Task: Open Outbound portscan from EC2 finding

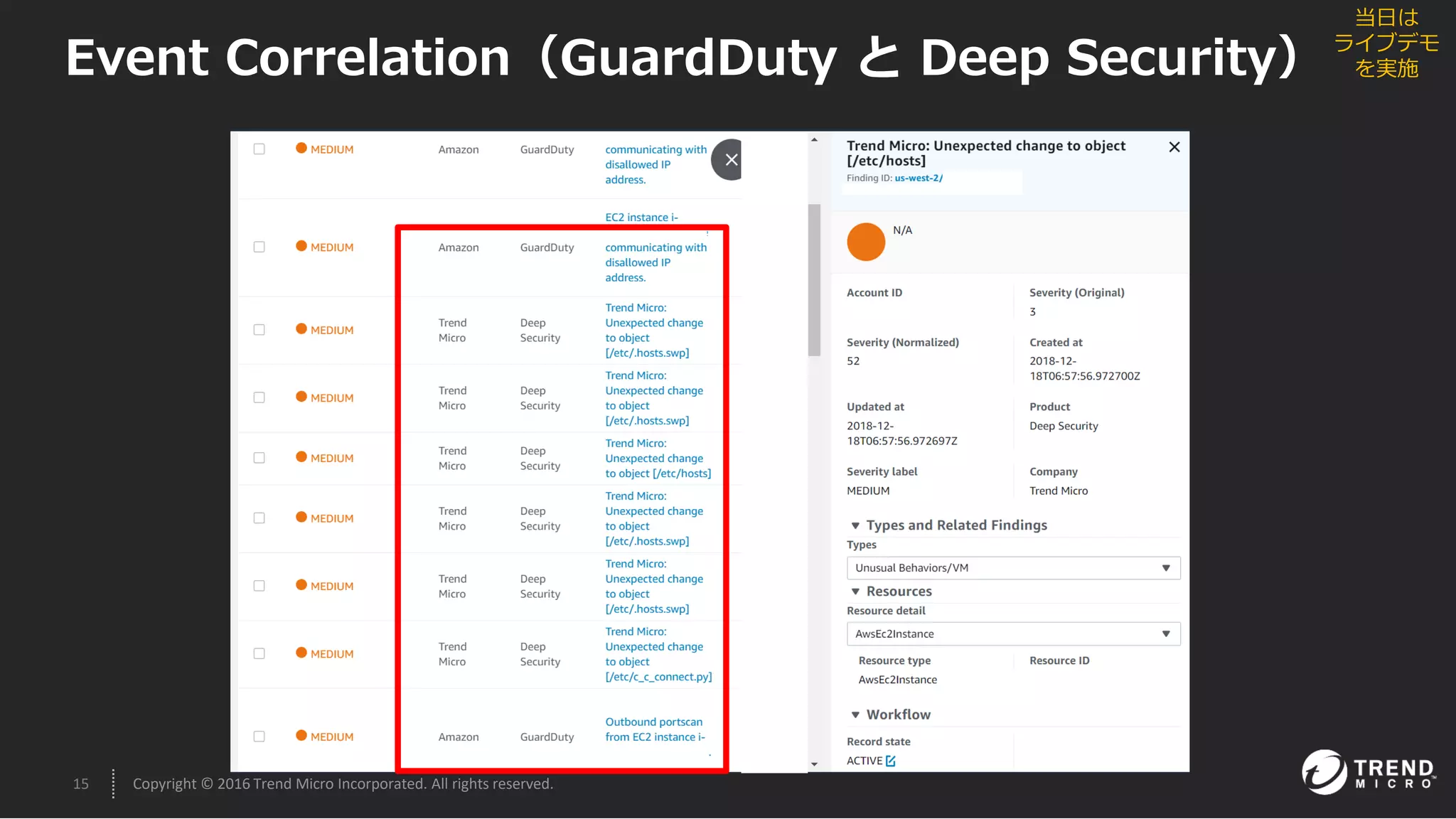Action: pos(655,729)
